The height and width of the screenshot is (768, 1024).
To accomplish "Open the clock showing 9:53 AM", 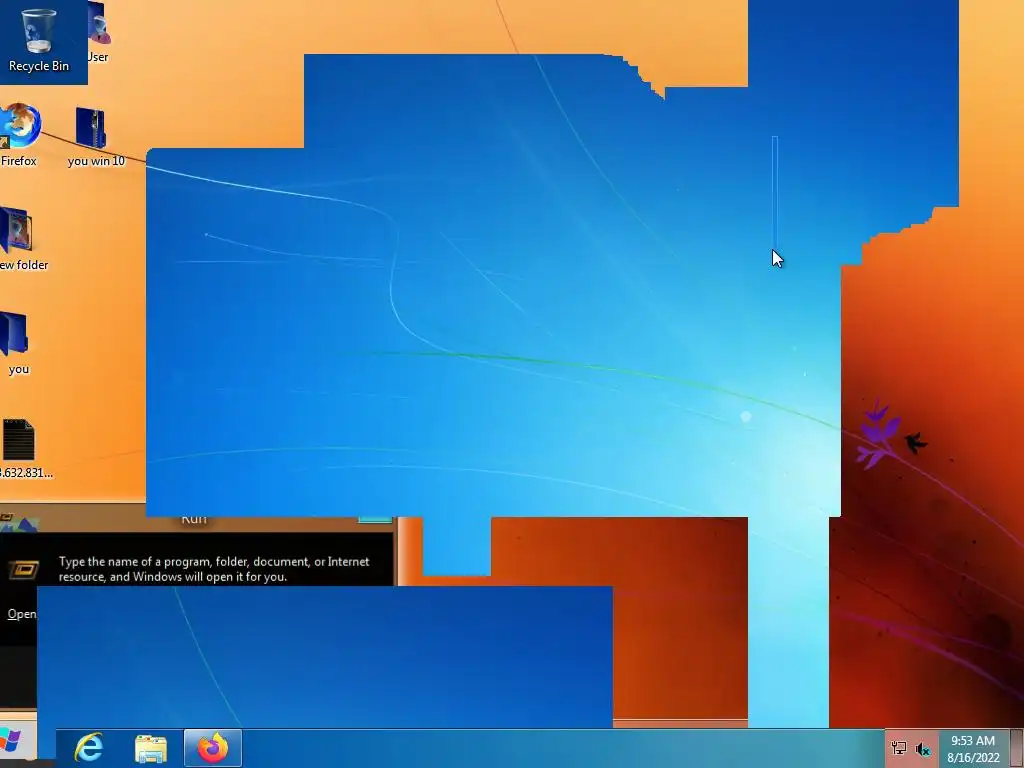I will point(973,748).
